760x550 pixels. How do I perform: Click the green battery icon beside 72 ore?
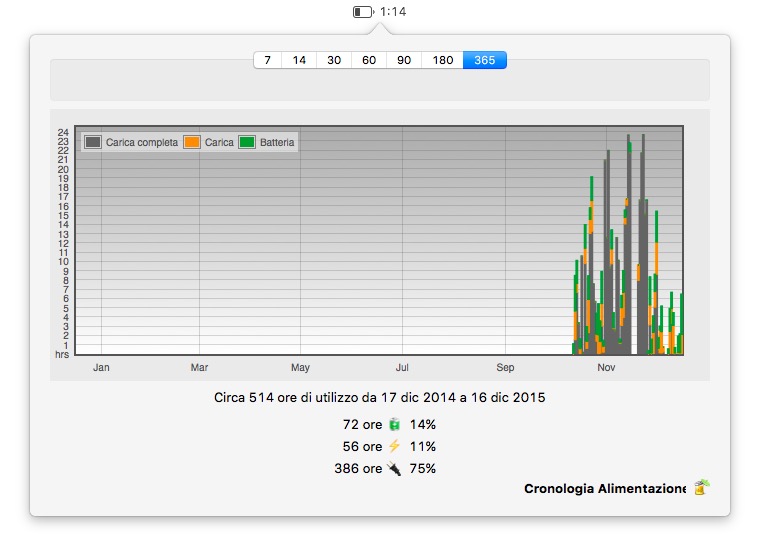click(394, 424)
